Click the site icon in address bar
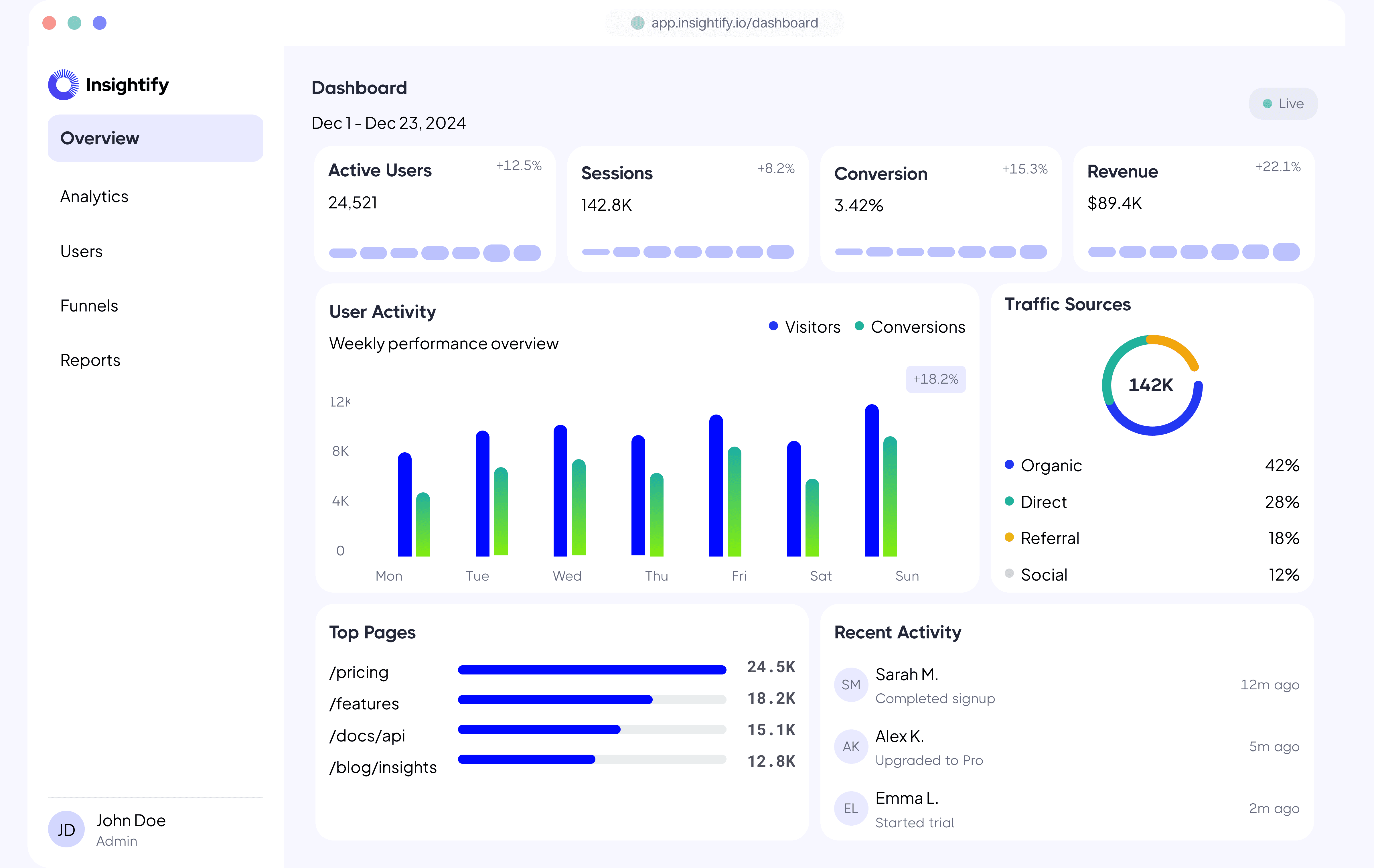The image size is (1374, 868). click(637, 23)
